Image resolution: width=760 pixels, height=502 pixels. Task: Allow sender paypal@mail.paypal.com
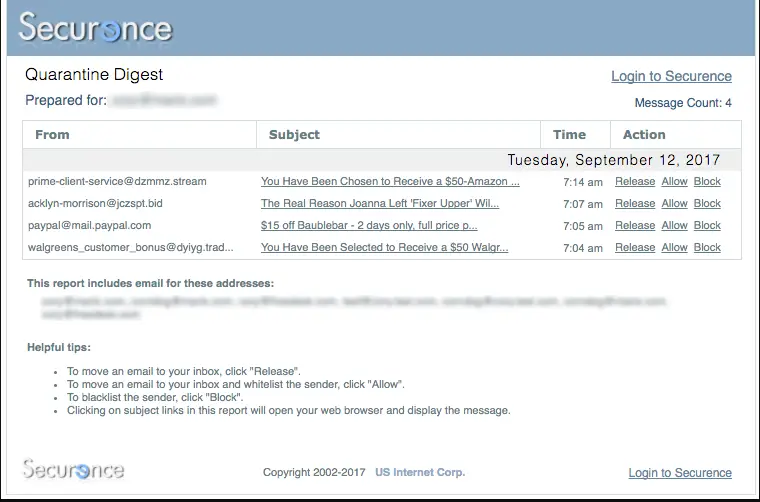[x=674, y=225]
